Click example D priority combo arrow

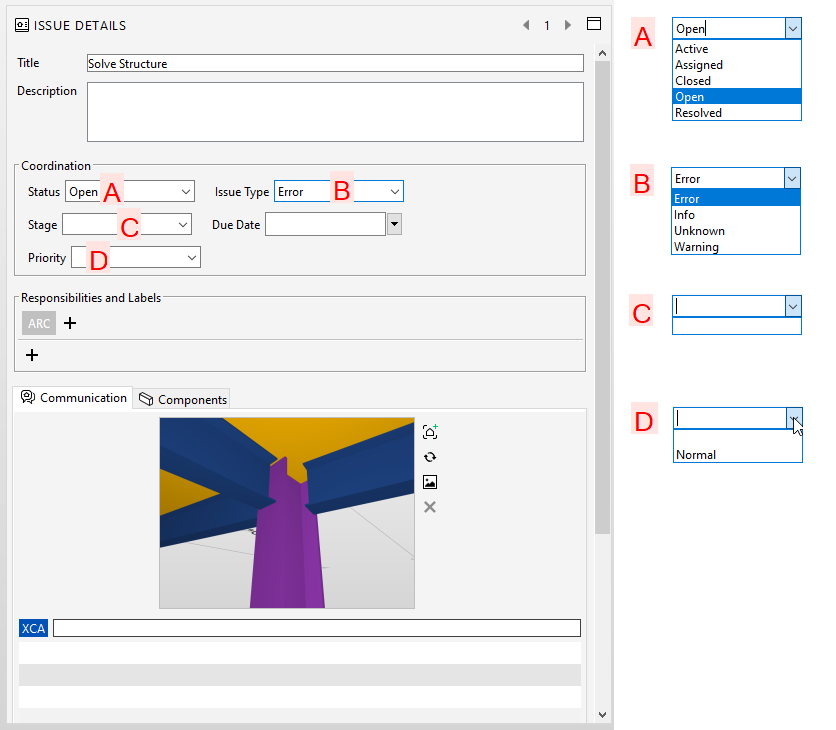794,418
